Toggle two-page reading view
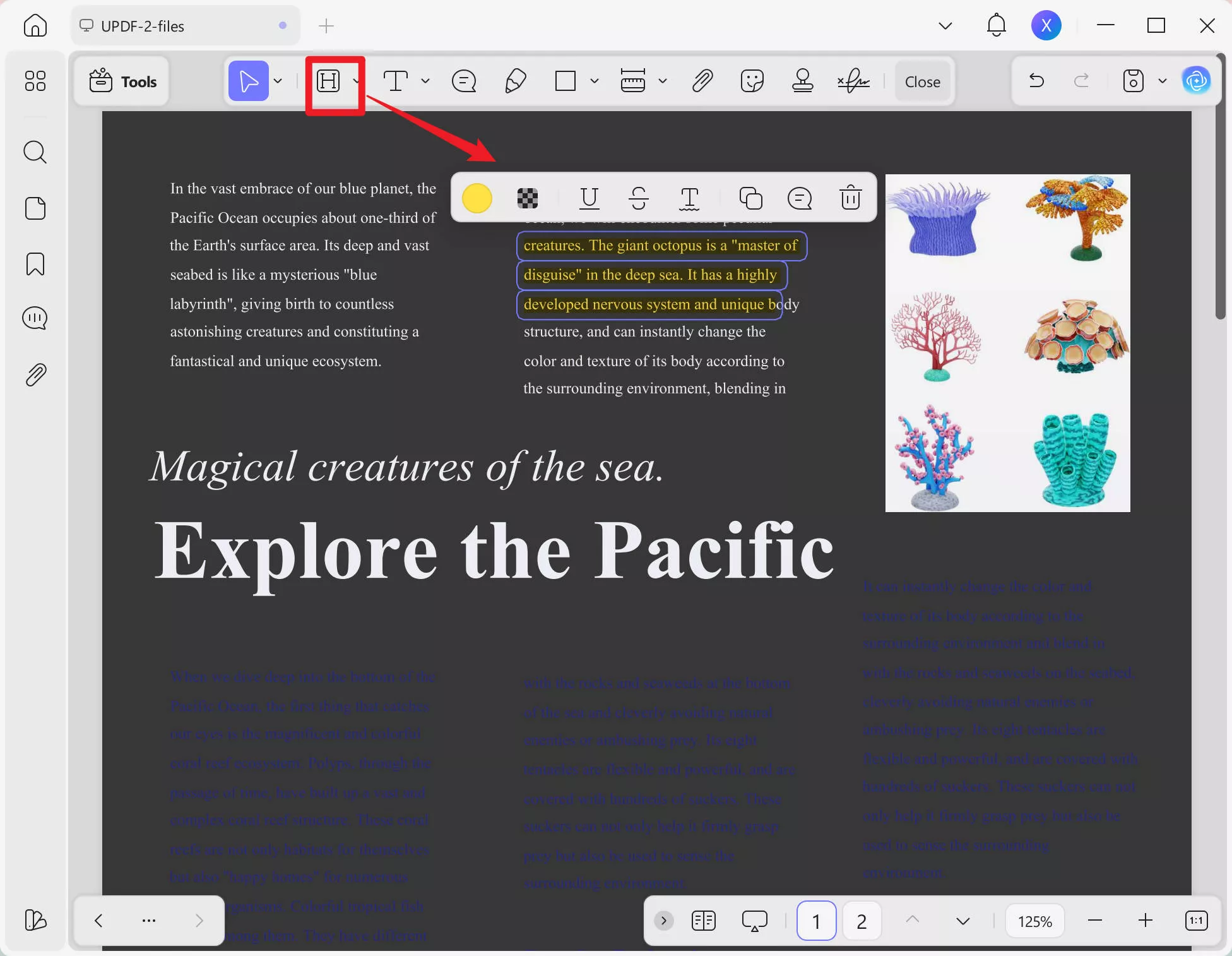 [x=703, y=921]
